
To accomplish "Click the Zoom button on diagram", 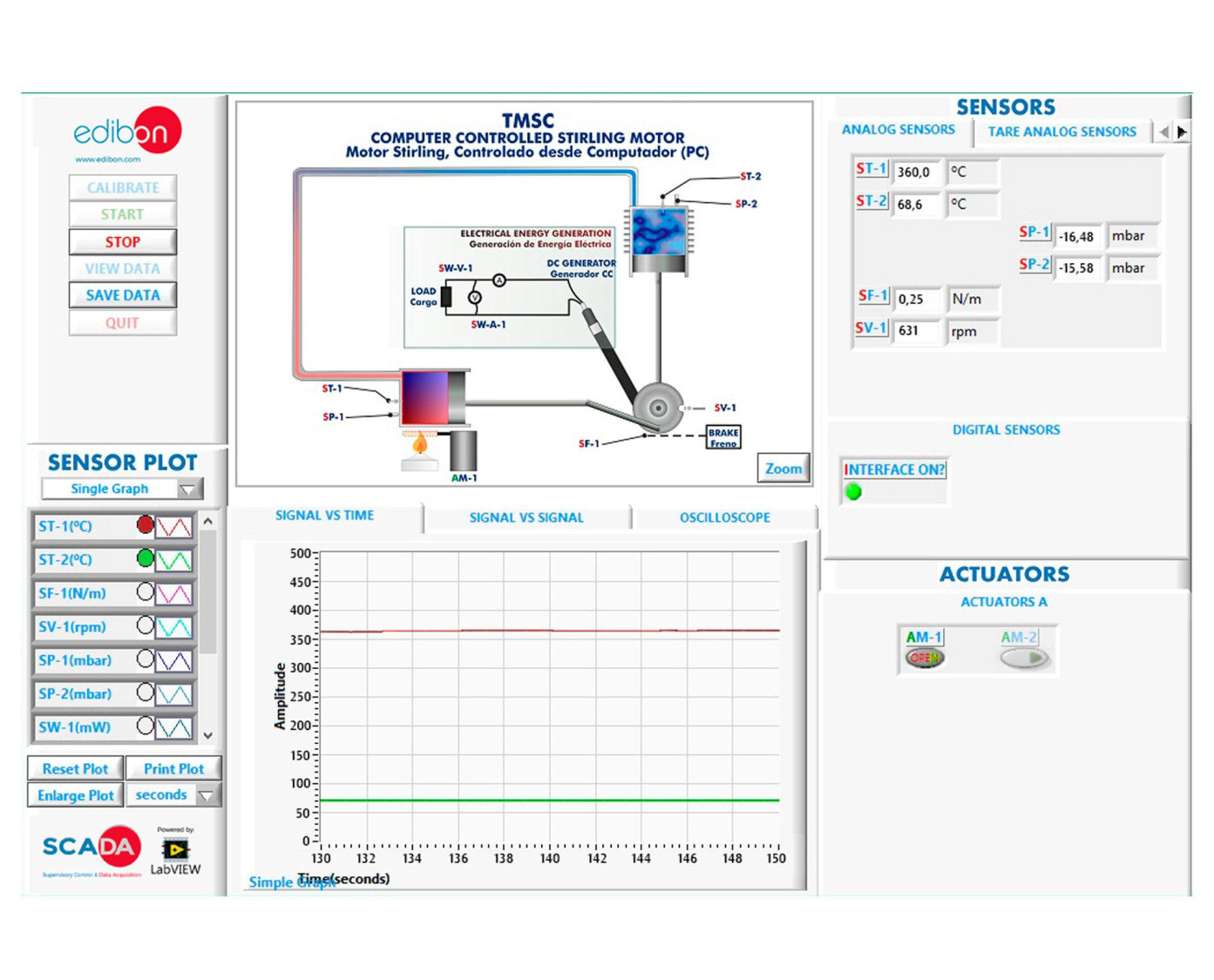I will tap(783, 469).
